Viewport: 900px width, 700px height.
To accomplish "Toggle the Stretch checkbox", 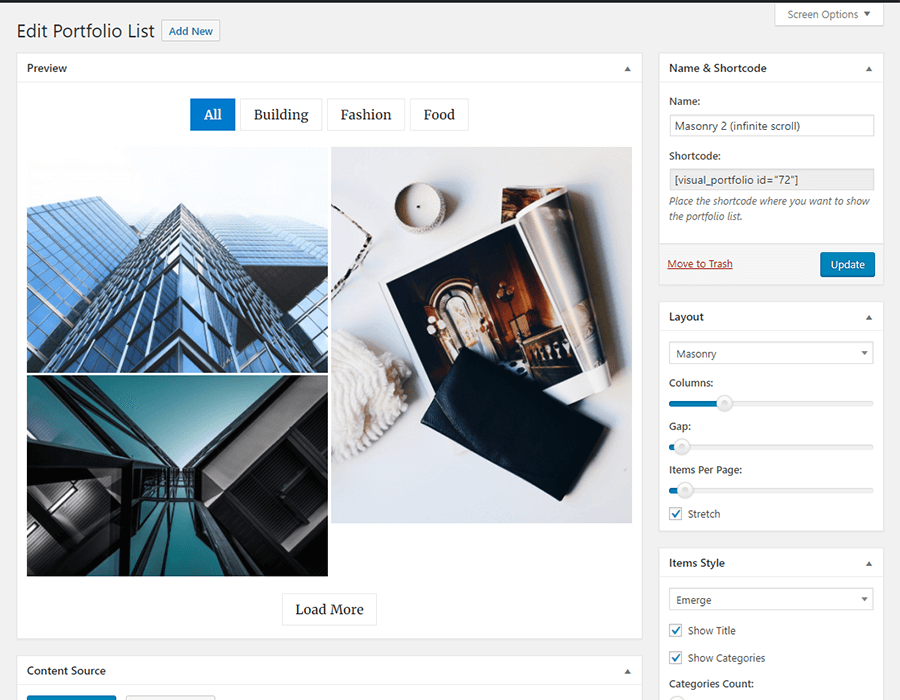I will pos(676,514).
